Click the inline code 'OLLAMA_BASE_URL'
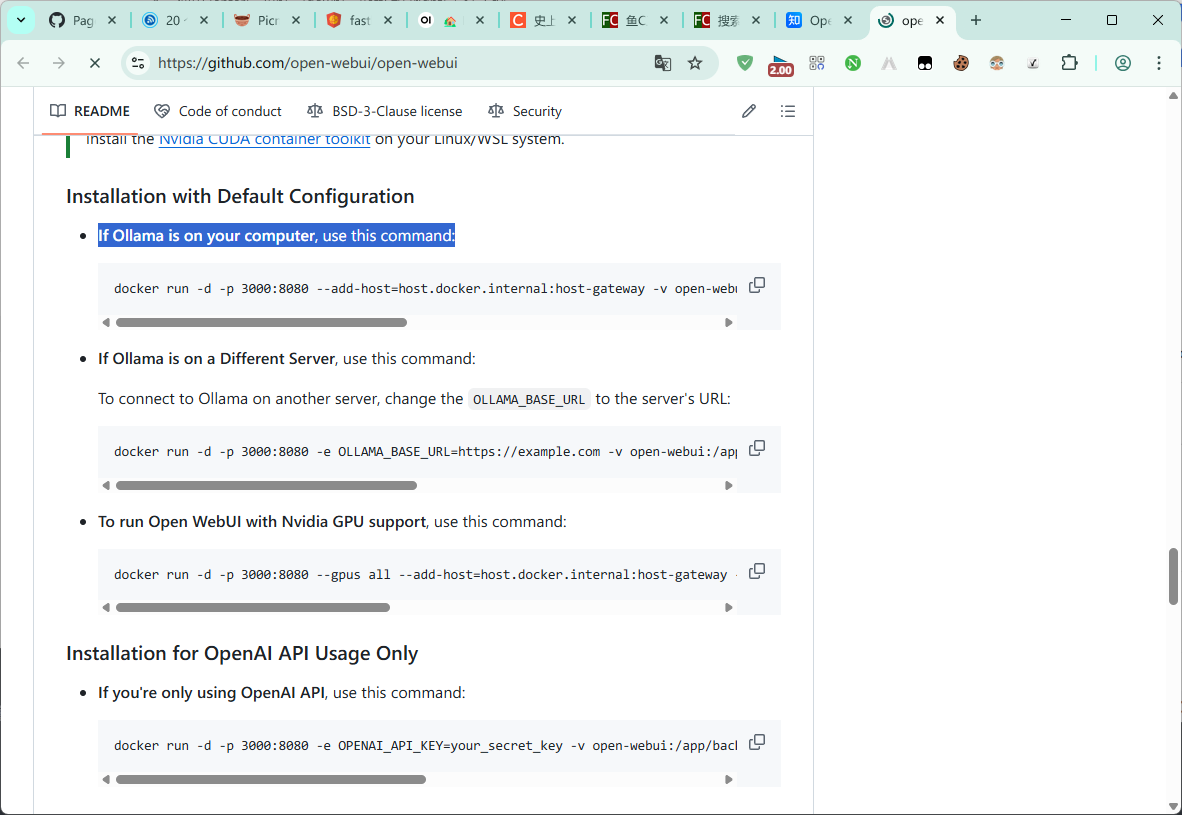The width and height of the screenshot is (1182, 815). coord(528,400)
